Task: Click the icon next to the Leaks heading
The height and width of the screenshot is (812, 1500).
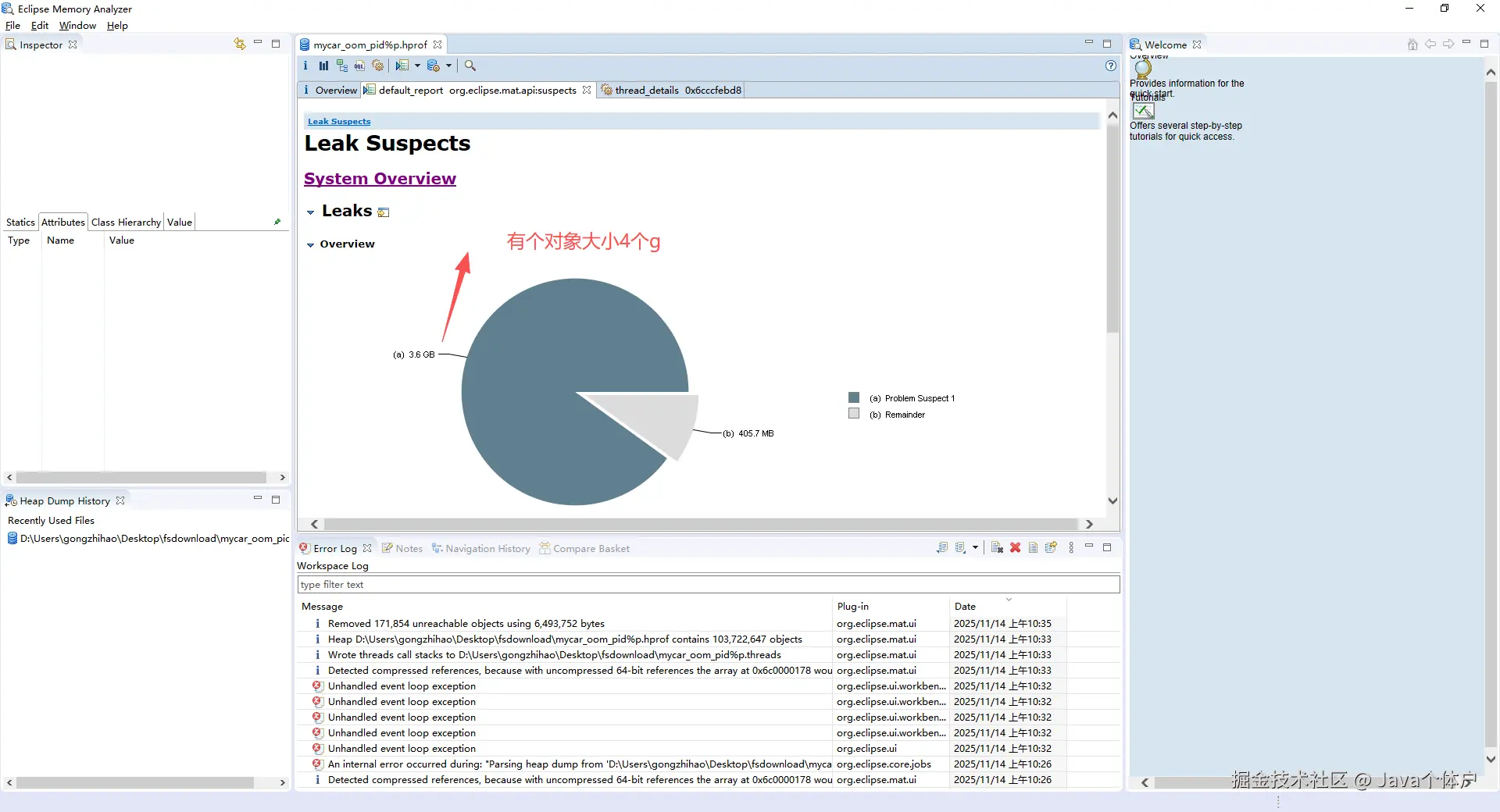Action: pyautogui.click(x=384, y=212)
